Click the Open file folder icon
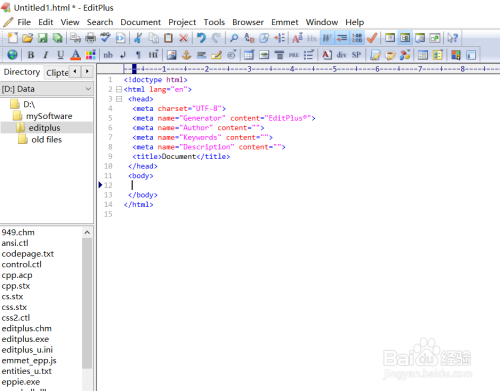500x391 pixels. pyautogui.click(x=27, y=38)
